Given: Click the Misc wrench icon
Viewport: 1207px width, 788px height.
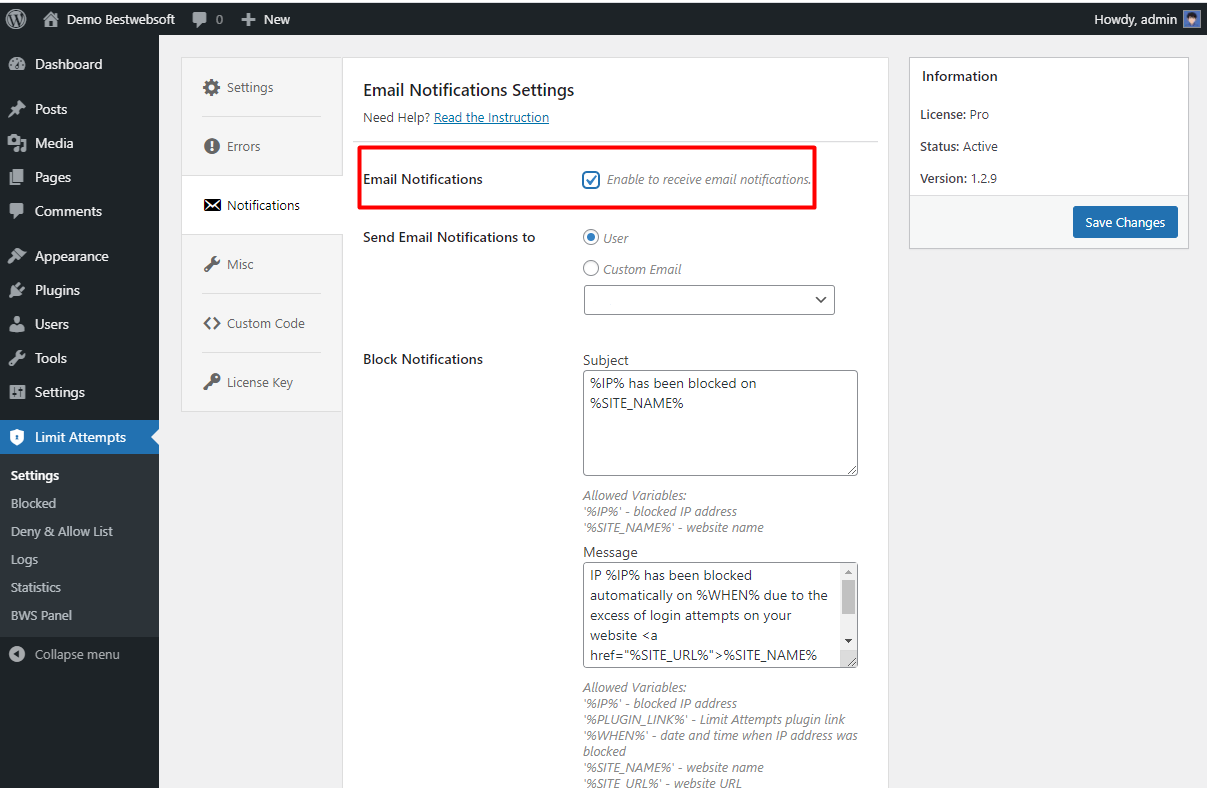Looking at the screenshot, I should (211, 264).
